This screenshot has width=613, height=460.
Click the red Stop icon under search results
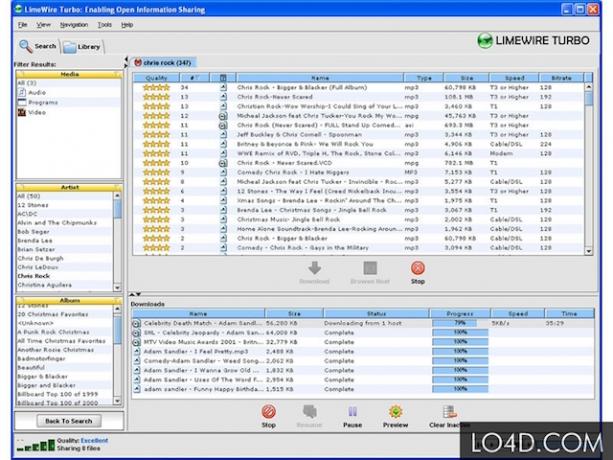point(418,268)
